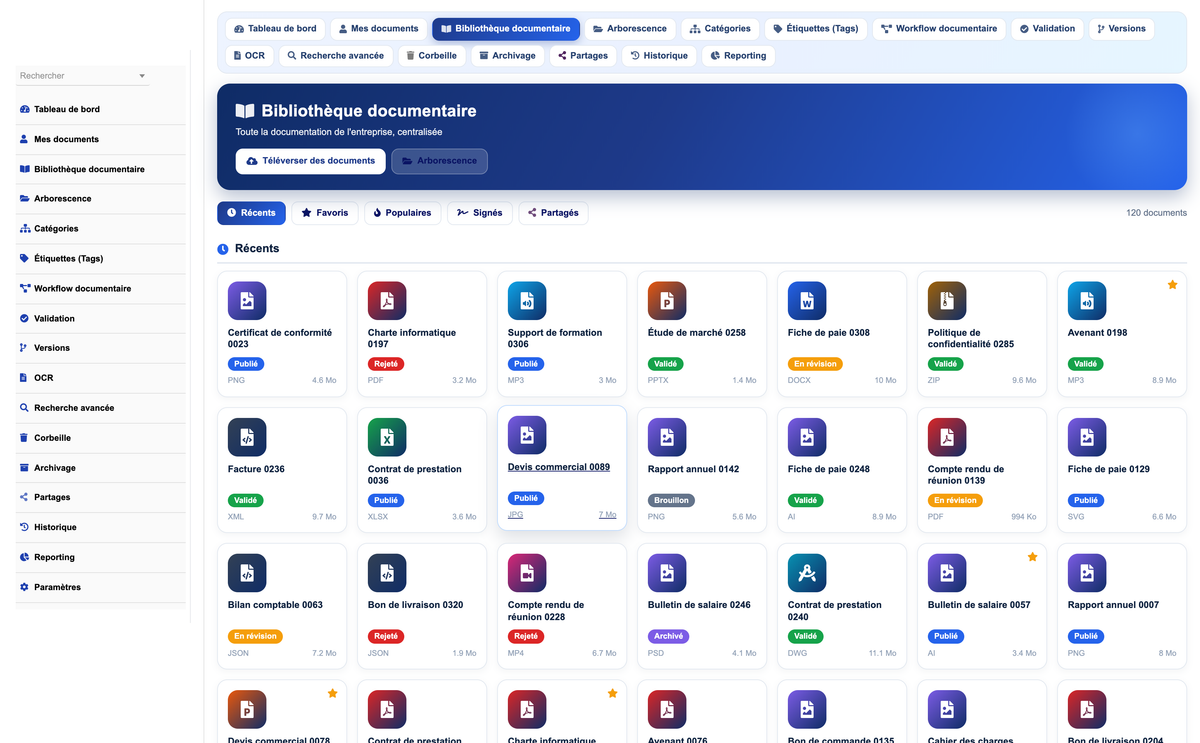Image resolution: width=1200 pixels, height=743 pixels.
Task: Toggle the favorite star on Devis commercial 0078
Action: (x=332, y=693)
